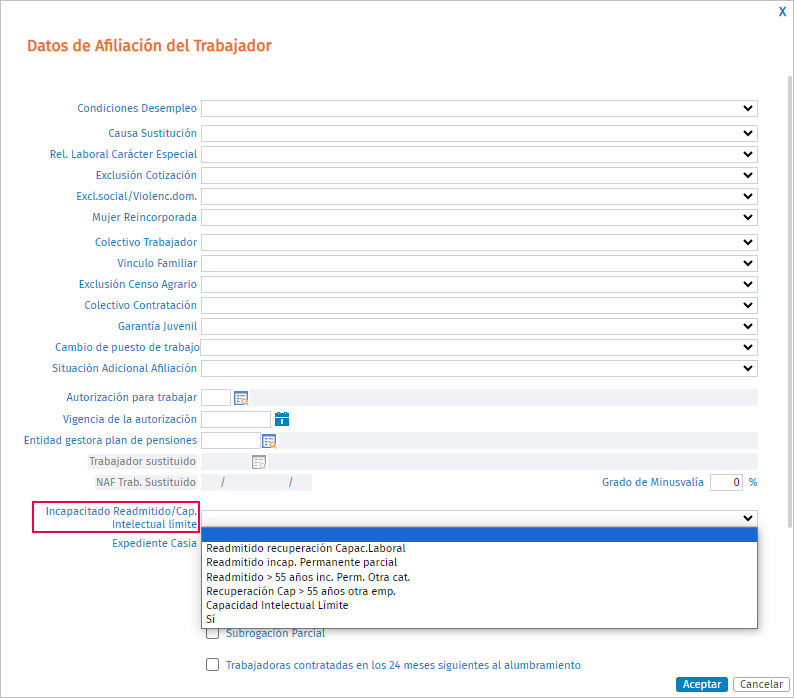Enable Trabajadoras contratadas en los 24 meses checkbox

pos(213,665)
